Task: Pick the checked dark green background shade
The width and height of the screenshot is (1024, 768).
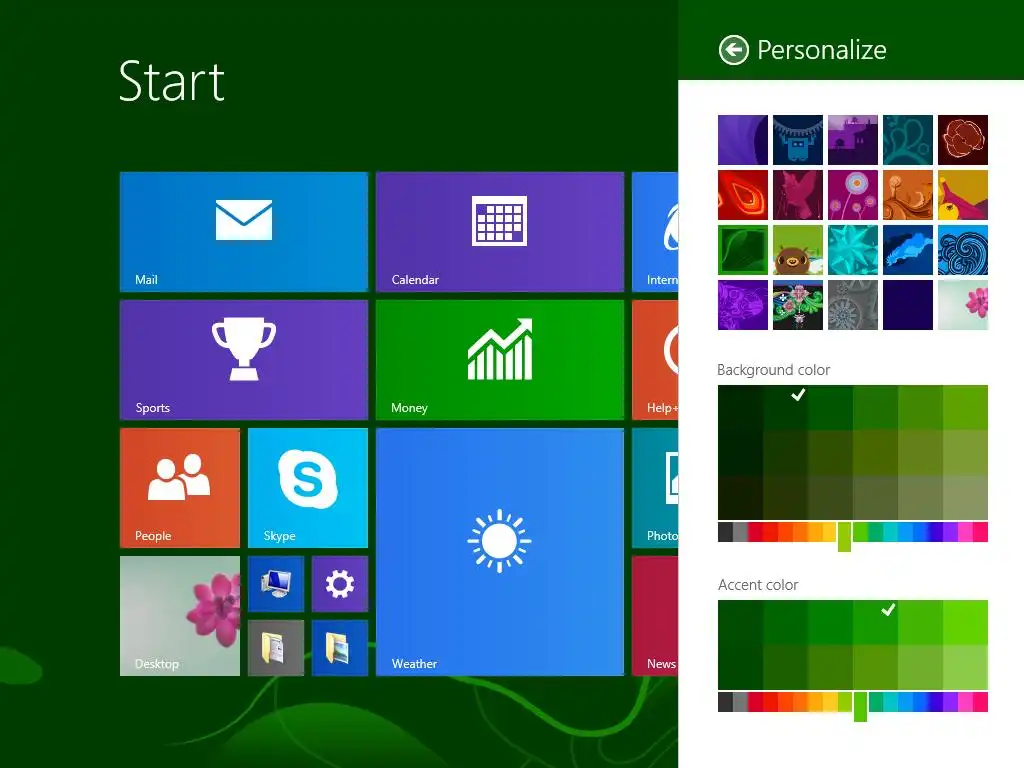Action: 785,408
